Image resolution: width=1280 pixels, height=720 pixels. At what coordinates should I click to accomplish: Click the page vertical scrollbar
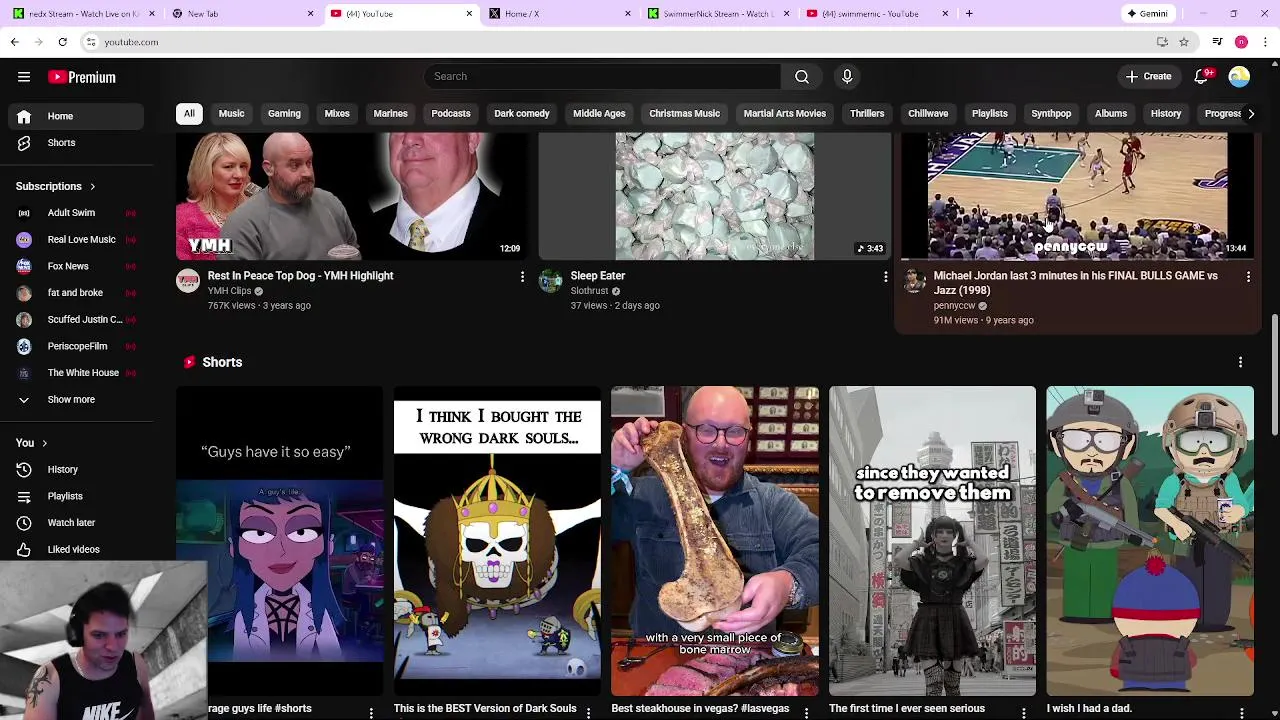(x=1274, y=375)
